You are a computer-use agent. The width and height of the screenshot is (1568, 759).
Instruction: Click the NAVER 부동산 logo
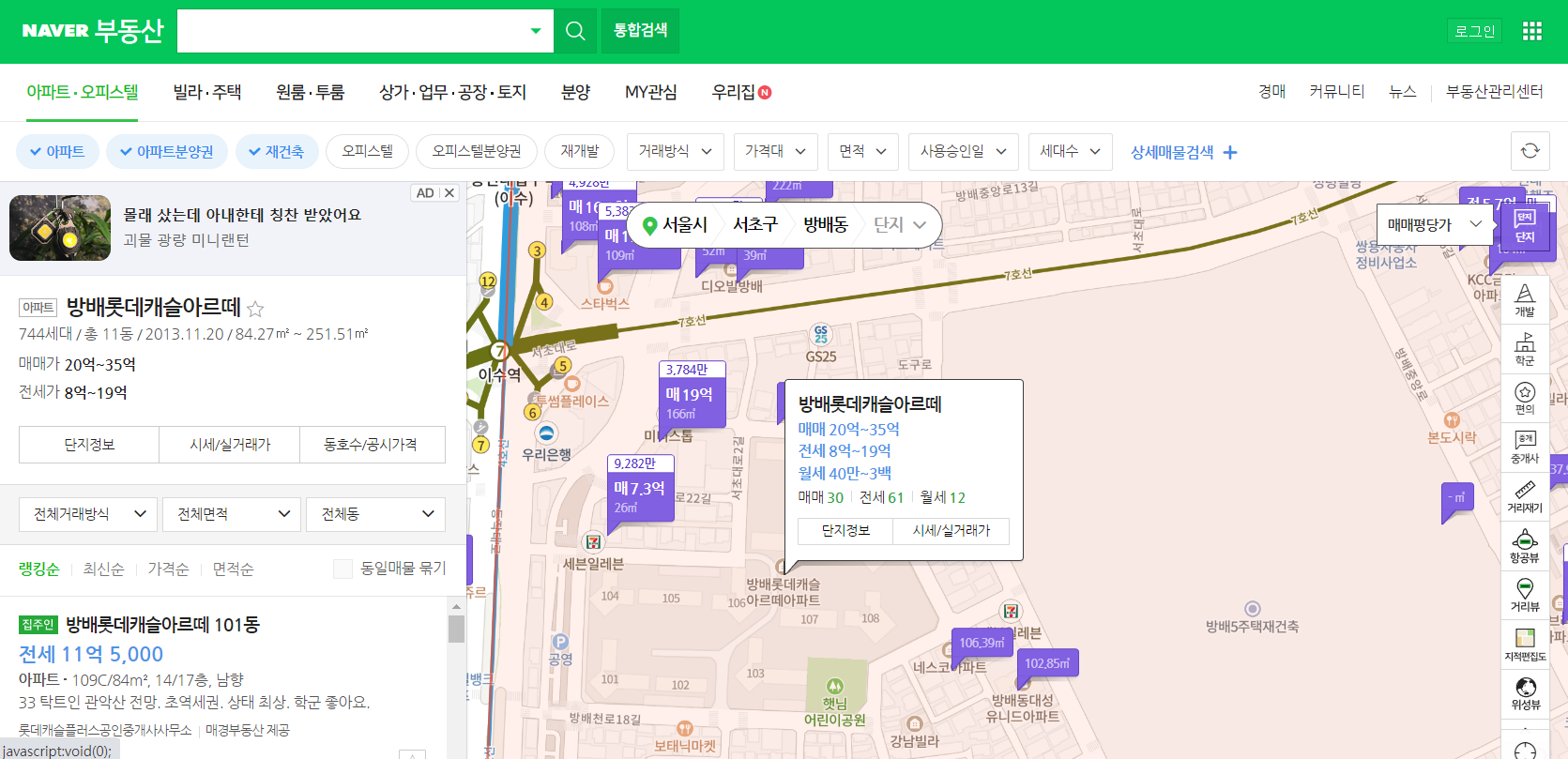point(93,31)
